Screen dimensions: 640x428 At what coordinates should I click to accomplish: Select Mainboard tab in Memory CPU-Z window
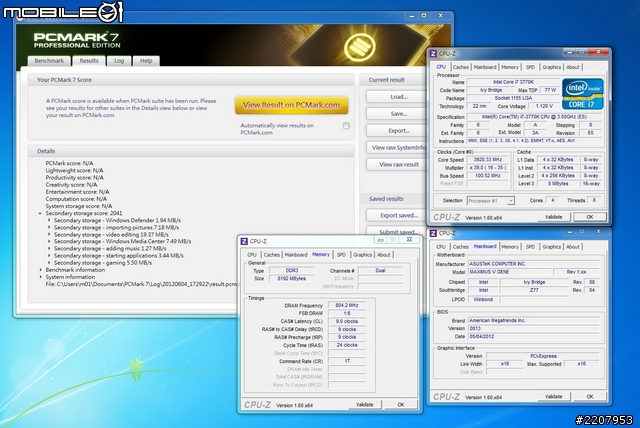click(296, 255)
